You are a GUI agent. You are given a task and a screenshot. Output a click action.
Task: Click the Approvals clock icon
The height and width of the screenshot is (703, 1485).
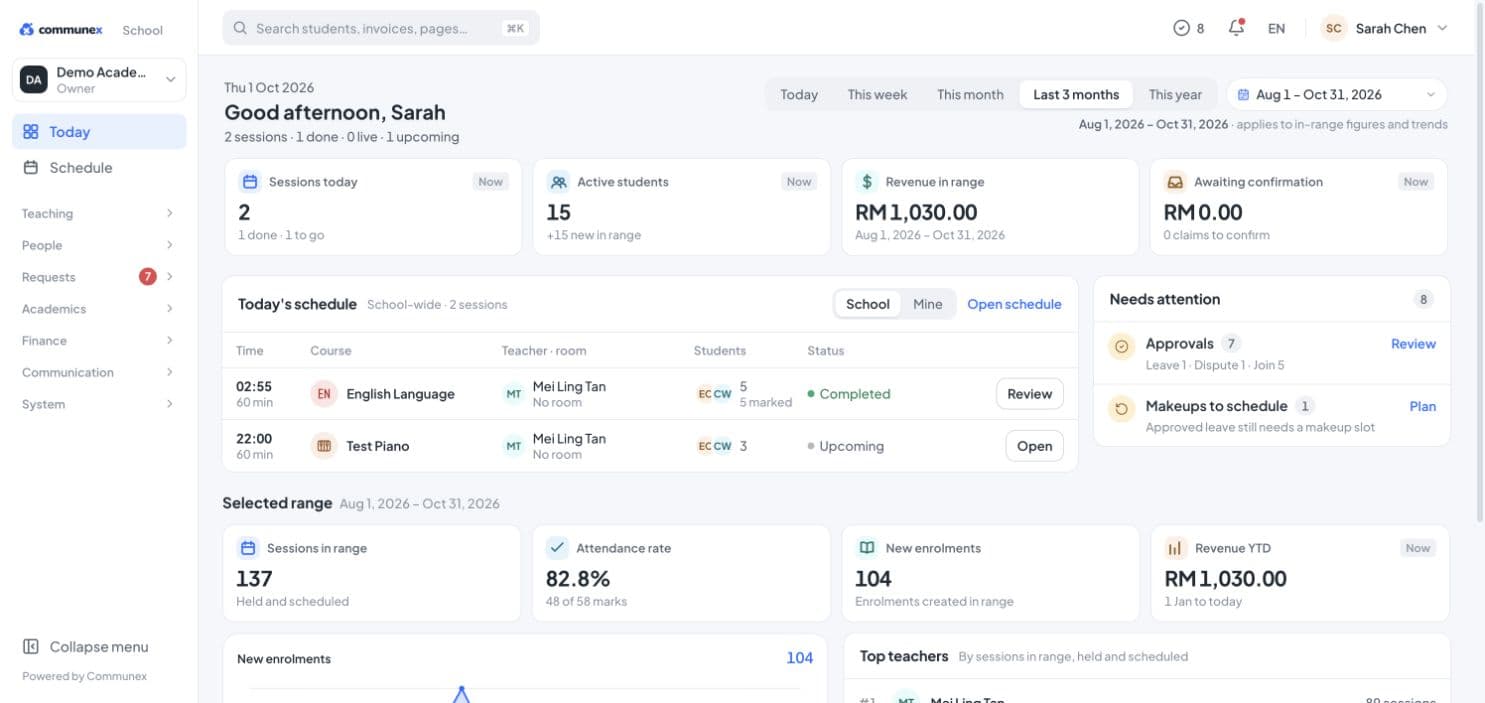[x=1122, y=347]
